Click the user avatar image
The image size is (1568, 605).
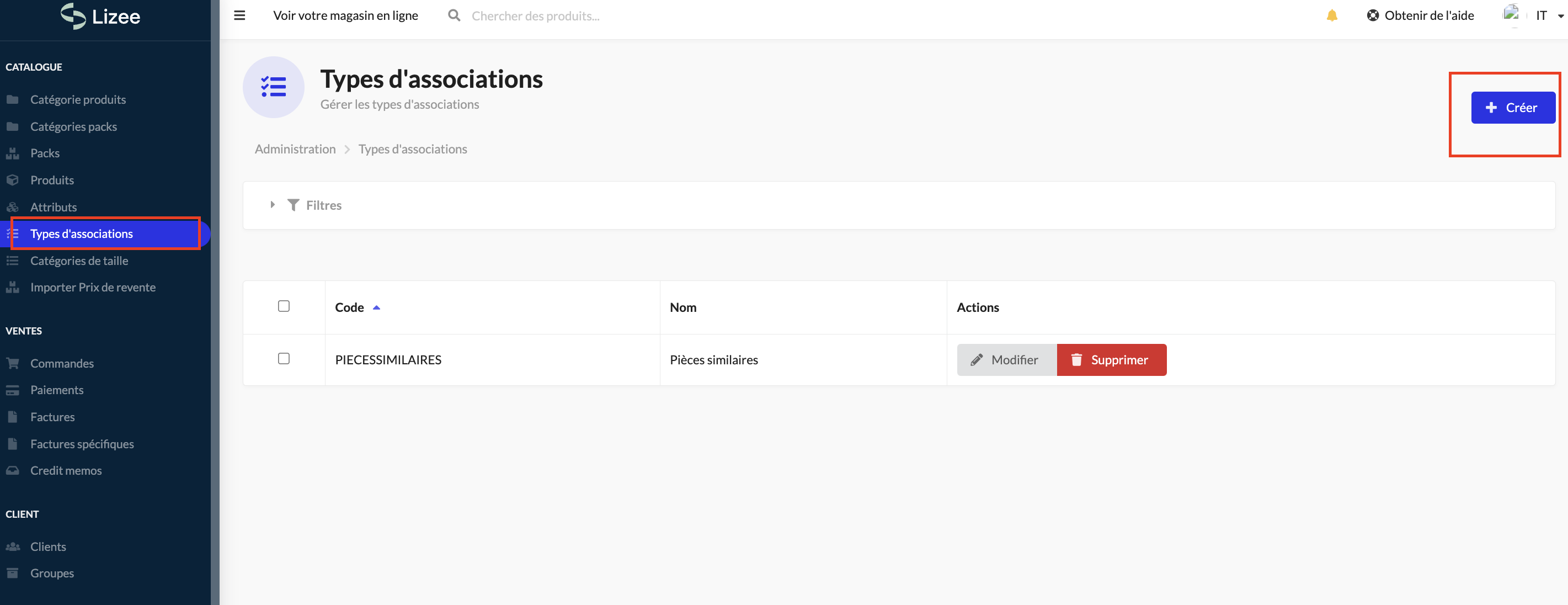[x=1511, y=13]
